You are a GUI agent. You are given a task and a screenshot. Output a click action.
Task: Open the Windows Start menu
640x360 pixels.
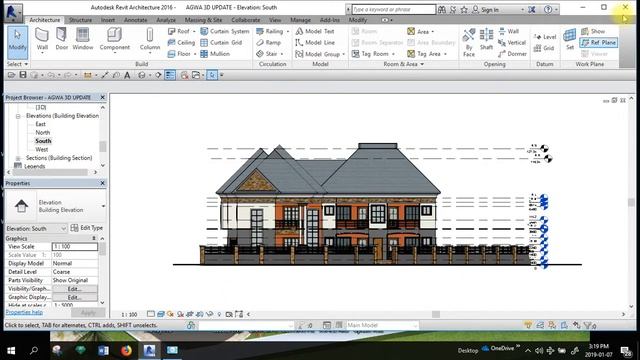pyautogui.click(x=11, y=350)
